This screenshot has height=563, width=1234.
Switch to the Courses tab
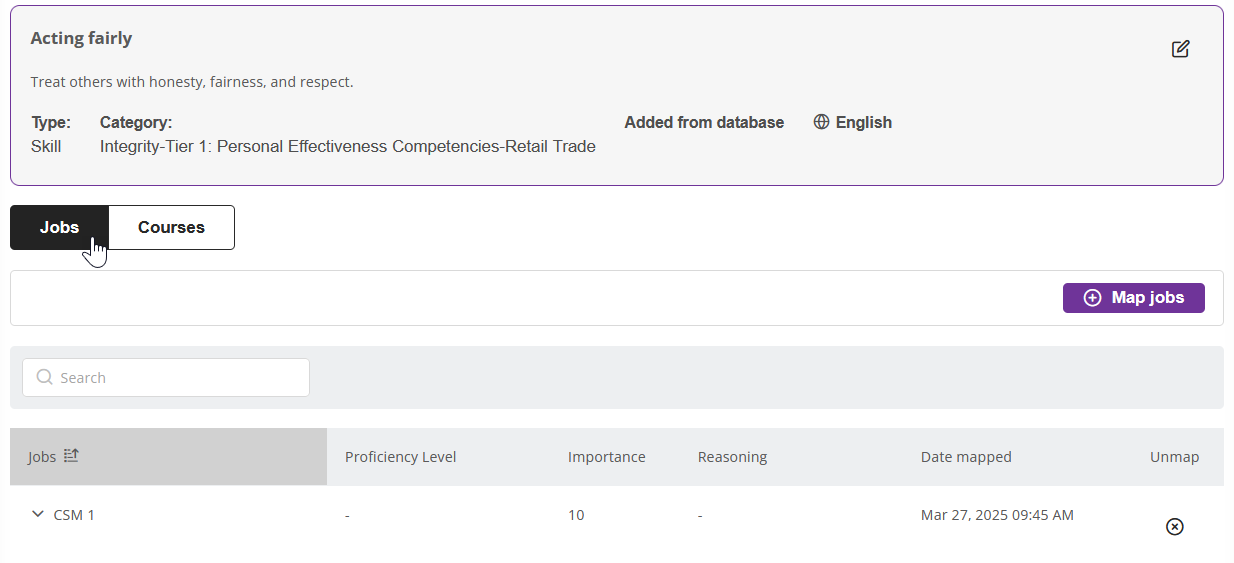[x=171, y=227]
